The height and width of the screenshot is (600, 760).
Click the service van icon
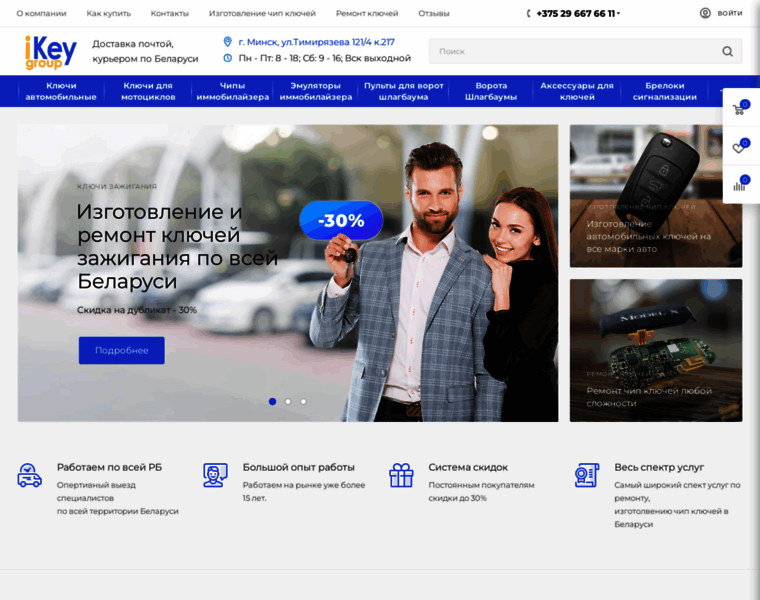pyautogui.click(x=30, y=475)
